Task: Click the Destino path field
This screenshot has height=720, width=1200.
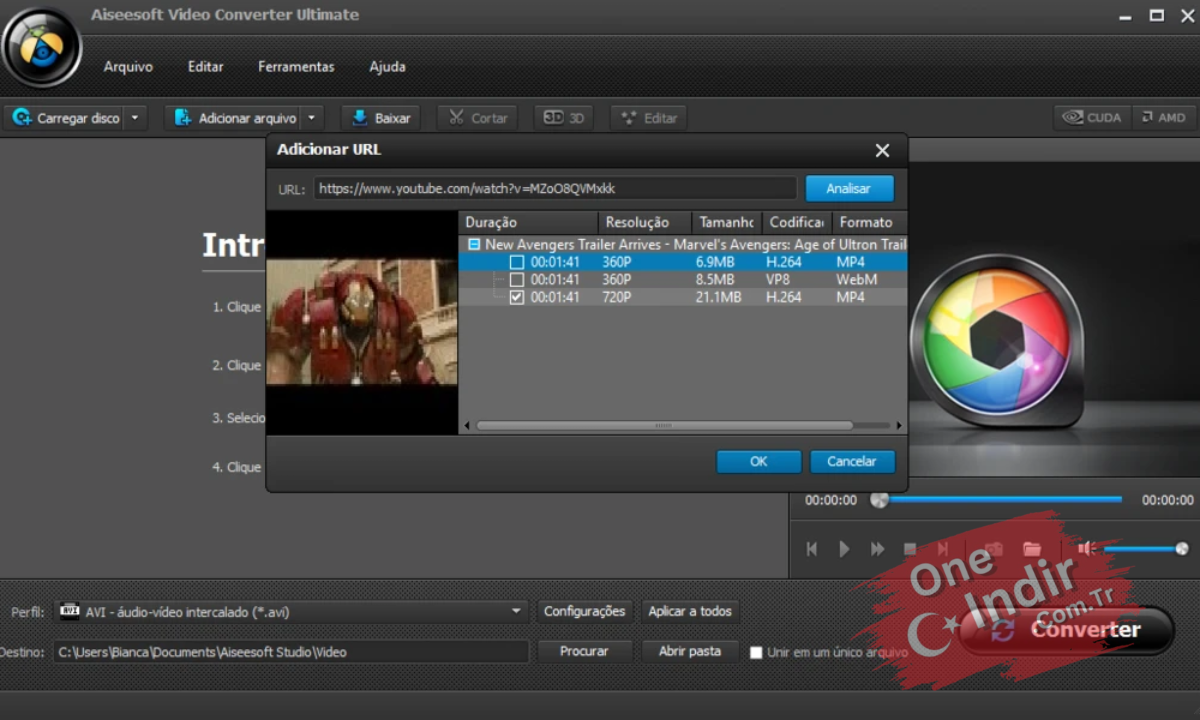Action: tap(291, 651)
